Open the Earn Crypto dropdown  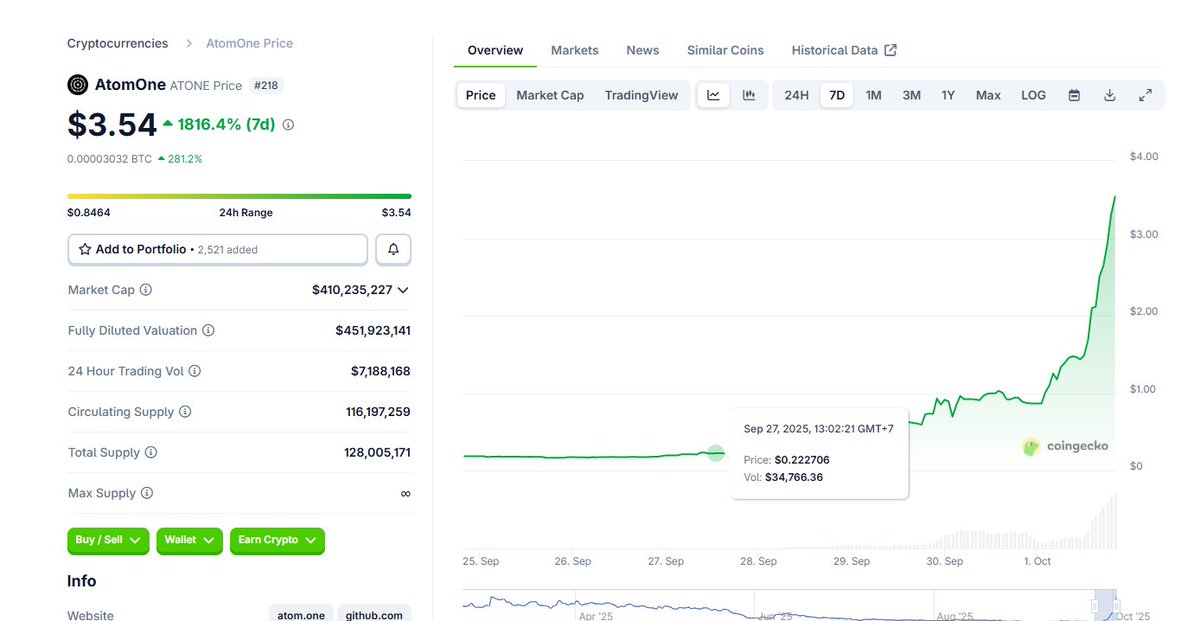pos(277,540)
